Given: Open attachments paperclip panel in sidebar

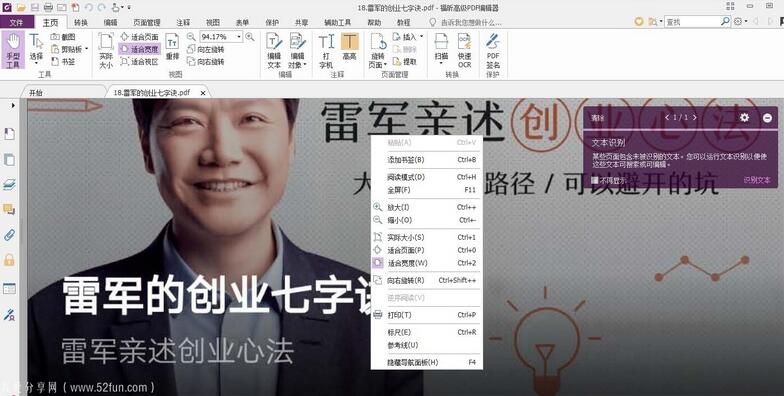Looking at the screenshot, I should [9, 234].
